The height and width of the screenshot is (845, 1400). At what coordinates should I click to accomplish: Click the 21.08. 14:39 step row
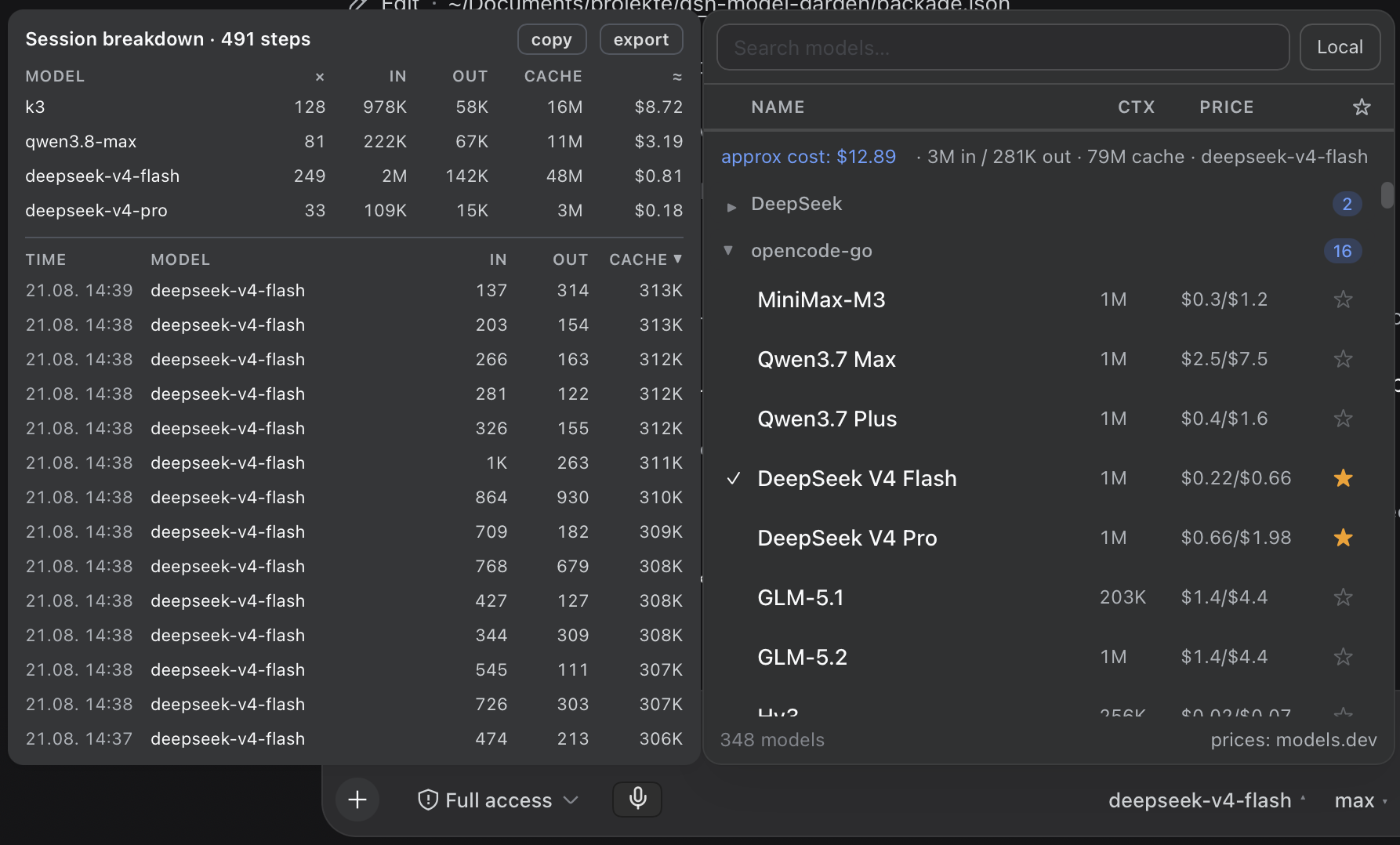pyautogui.click(x=354, y=290)
